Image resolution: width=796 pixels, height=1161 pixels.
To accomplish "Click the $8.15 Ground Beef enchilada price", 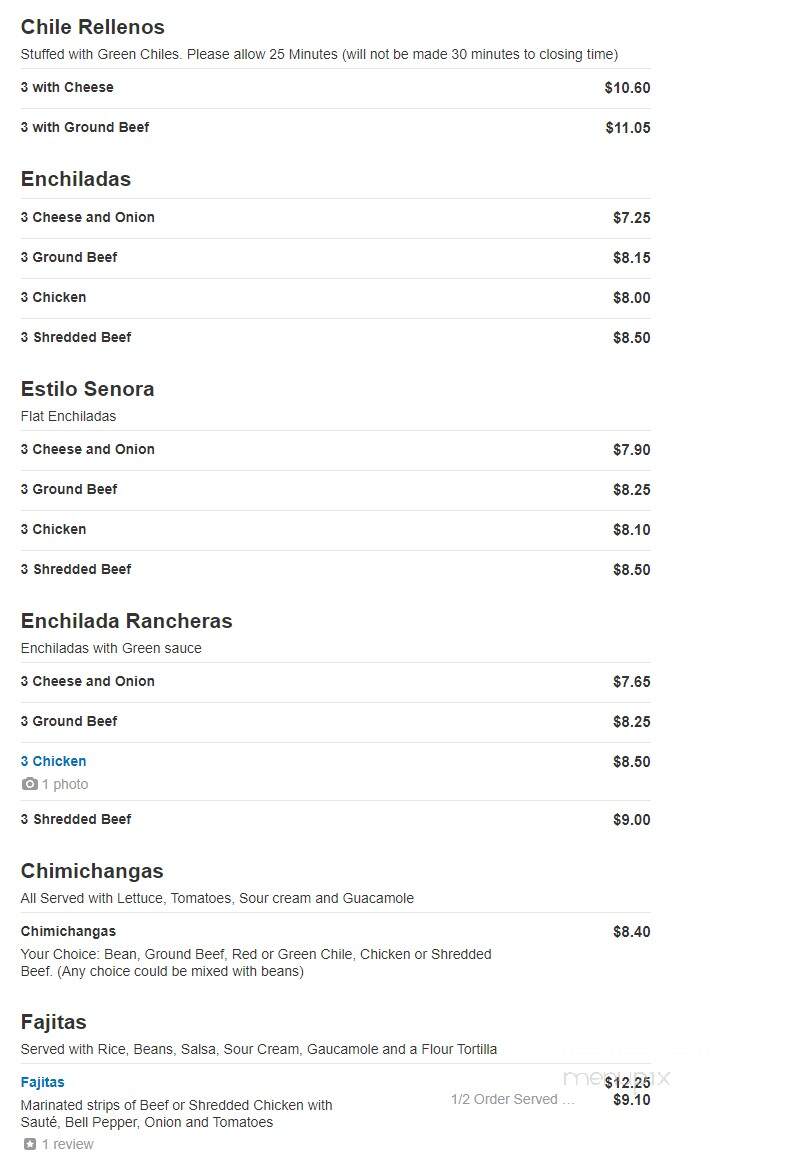I will coord(632,258).
